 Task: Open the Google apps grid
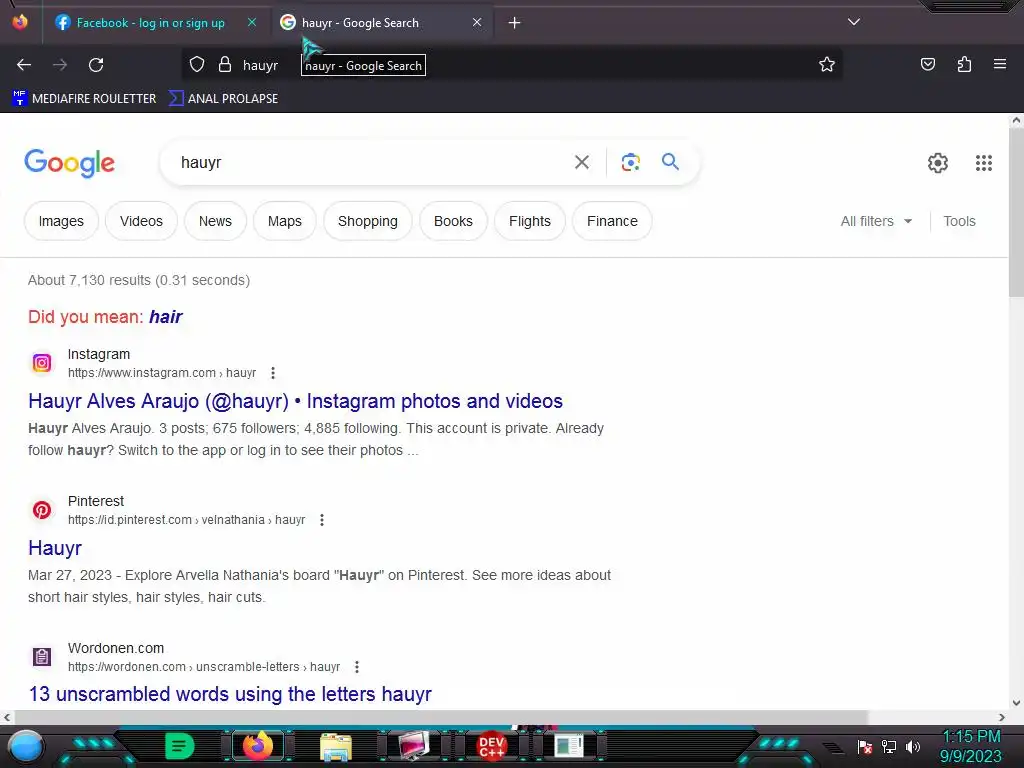984,163
